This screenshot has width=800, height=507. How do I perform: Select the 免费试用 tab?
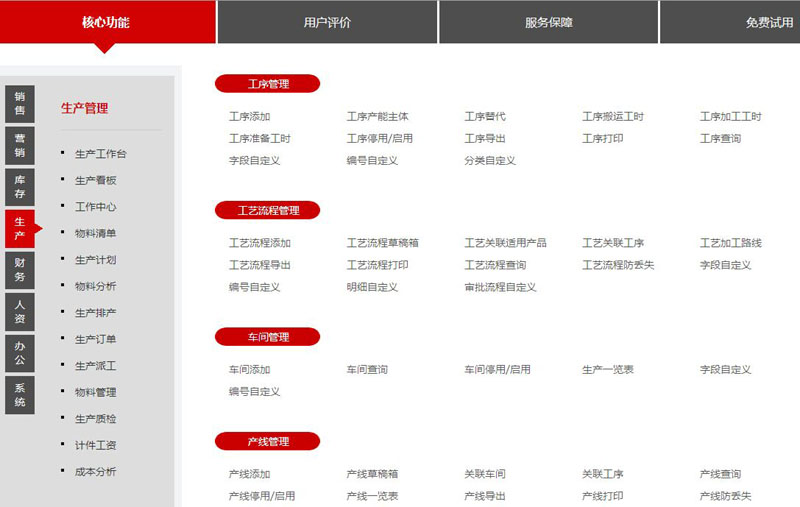pos(768,22)
